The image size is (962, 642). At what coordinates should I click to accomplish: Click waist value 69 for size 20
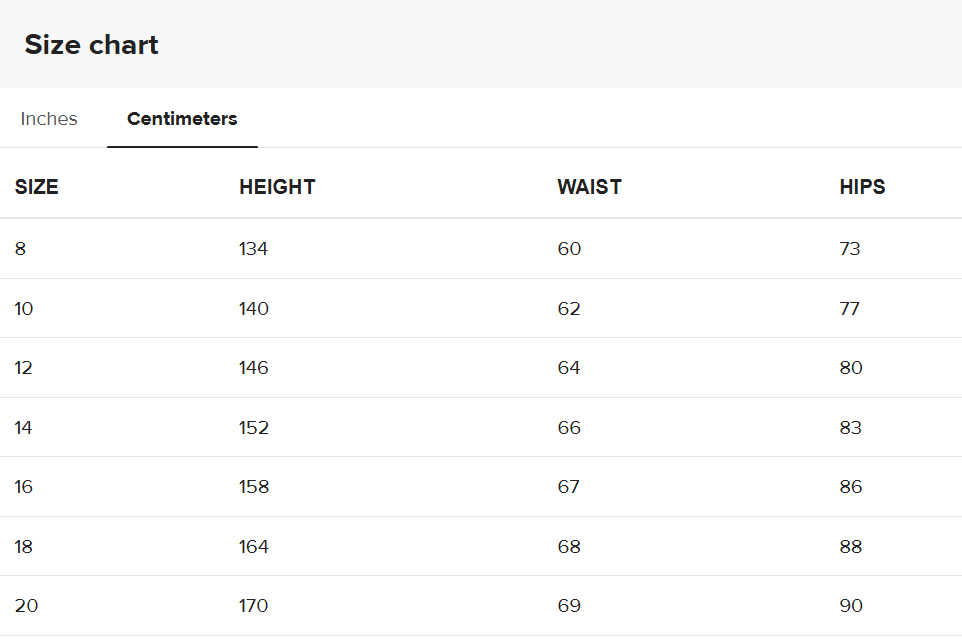(569, 606)
